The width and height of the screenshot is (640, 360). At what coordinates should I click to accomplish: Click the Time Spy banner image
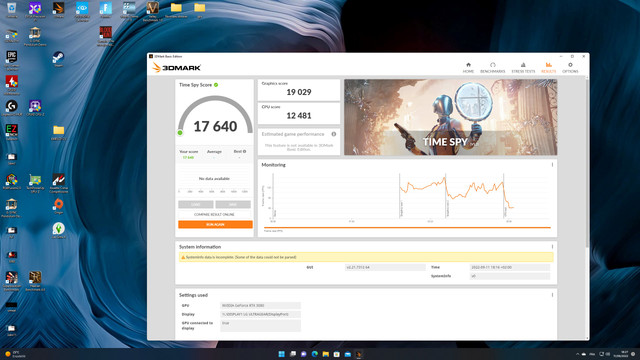pos(450,117)
